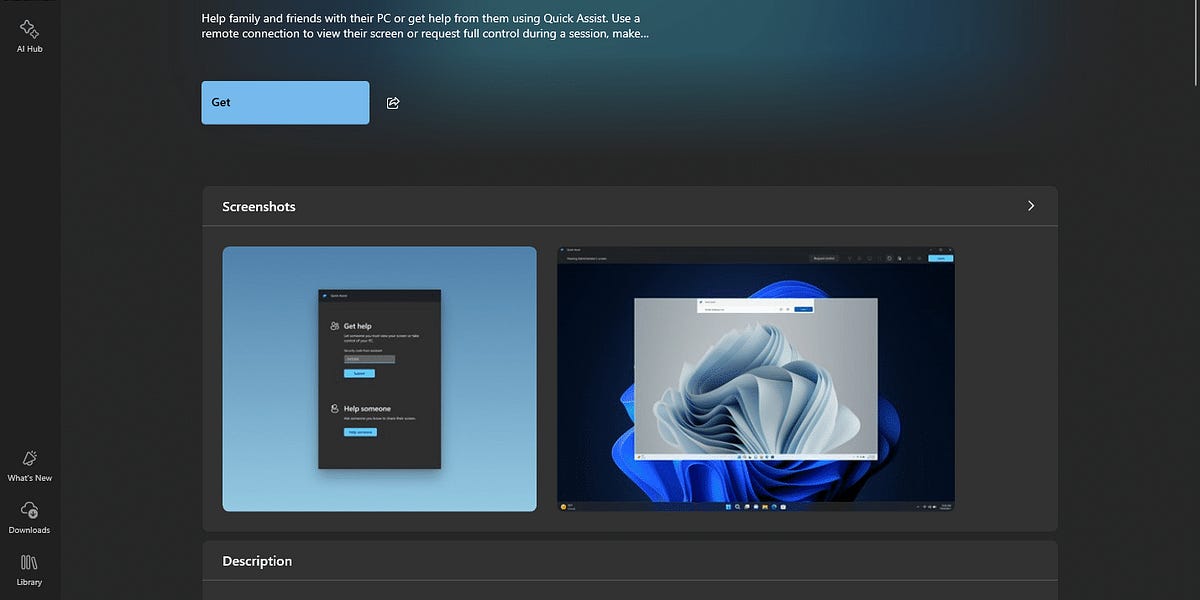Open the Quick Assist Get help screenshot

click(x=379, y=379)
